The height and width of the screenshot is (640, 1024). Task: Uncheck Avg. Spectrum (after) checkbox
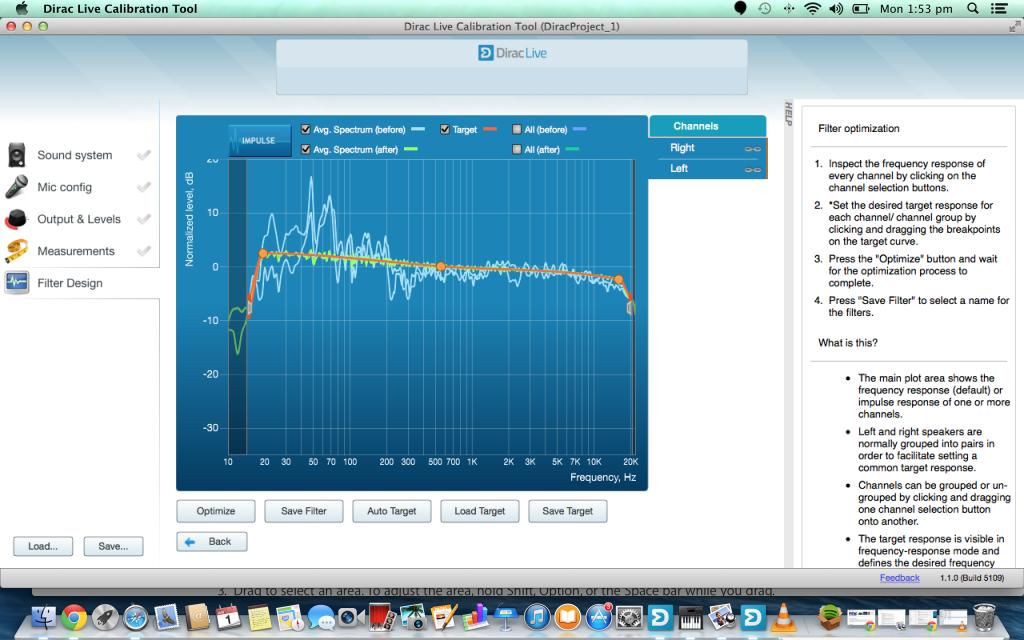pos(305,149)
